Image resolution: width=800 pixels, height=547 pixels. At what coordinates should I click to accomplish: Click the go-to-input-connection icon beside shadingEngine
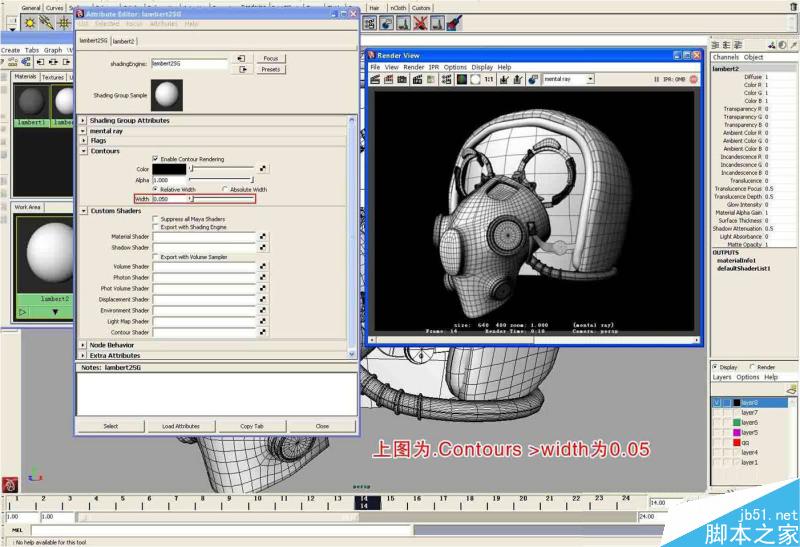[241, 60]
